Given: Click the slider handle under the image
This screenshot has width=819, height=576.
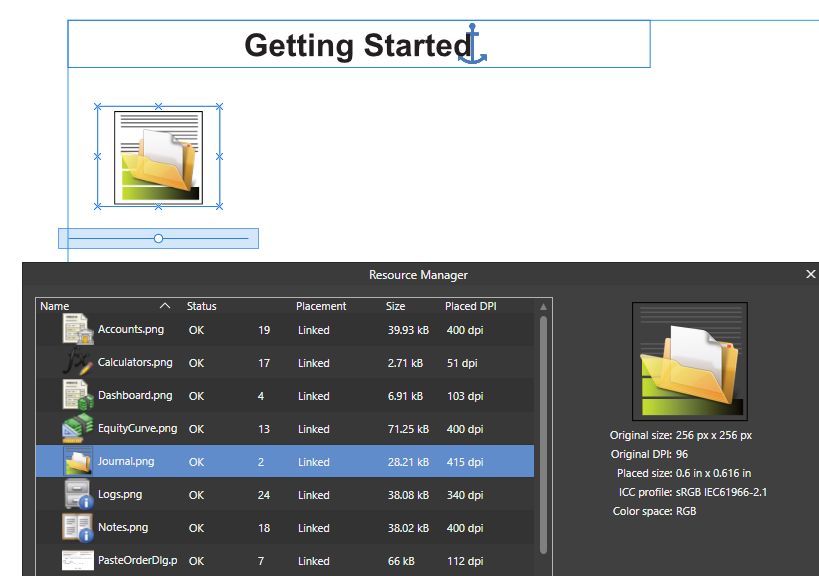Looking at the screenshot, I should (158, 239).
